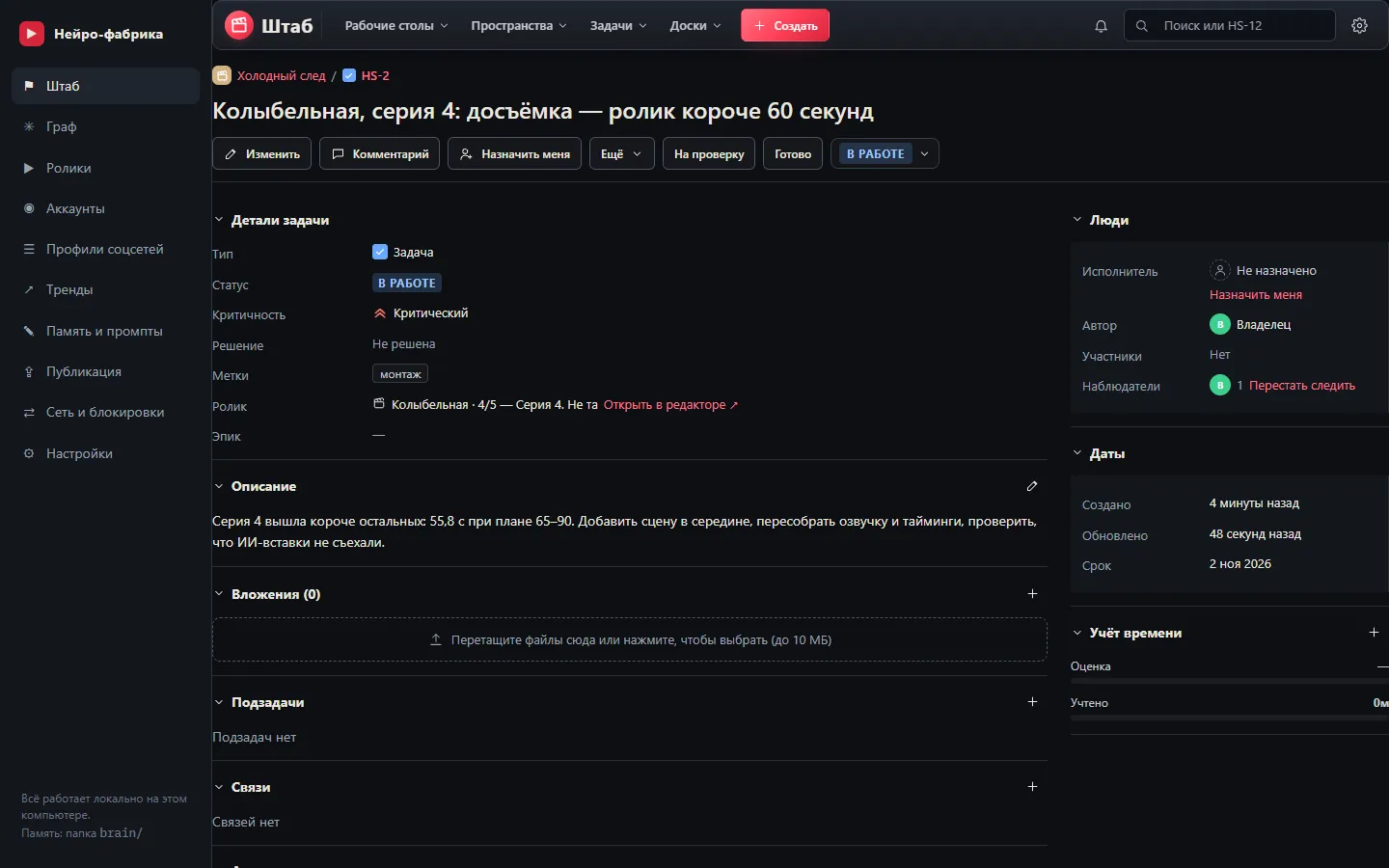Click the На проверку transition button

709,153
